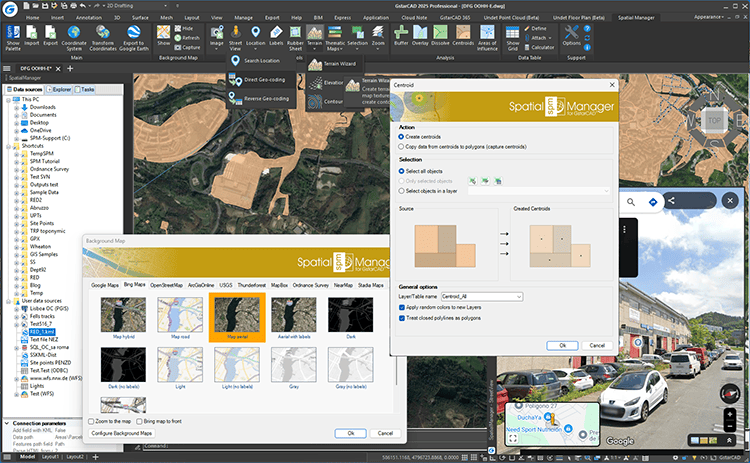
Task: Switch to the OpenStreetMap tab
Action: (168, 285)
